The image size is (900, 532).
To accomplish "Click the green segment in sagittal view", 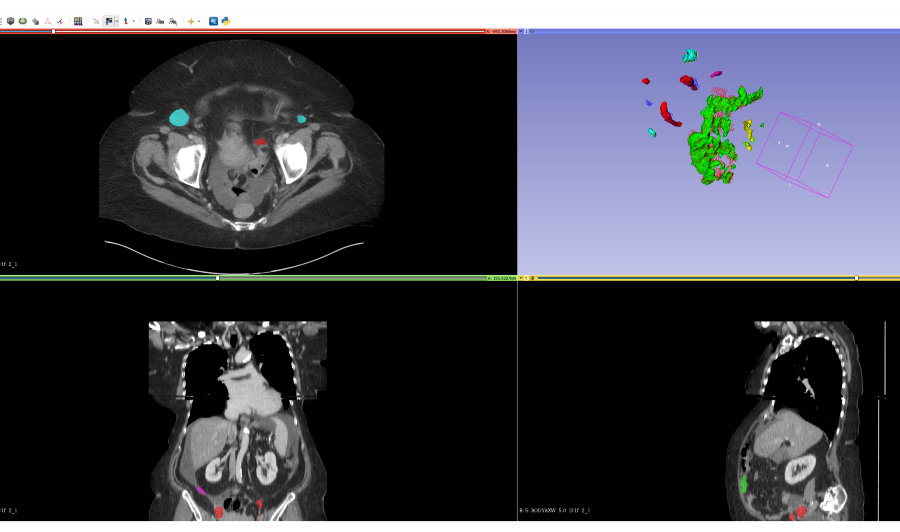I will 743,484.
